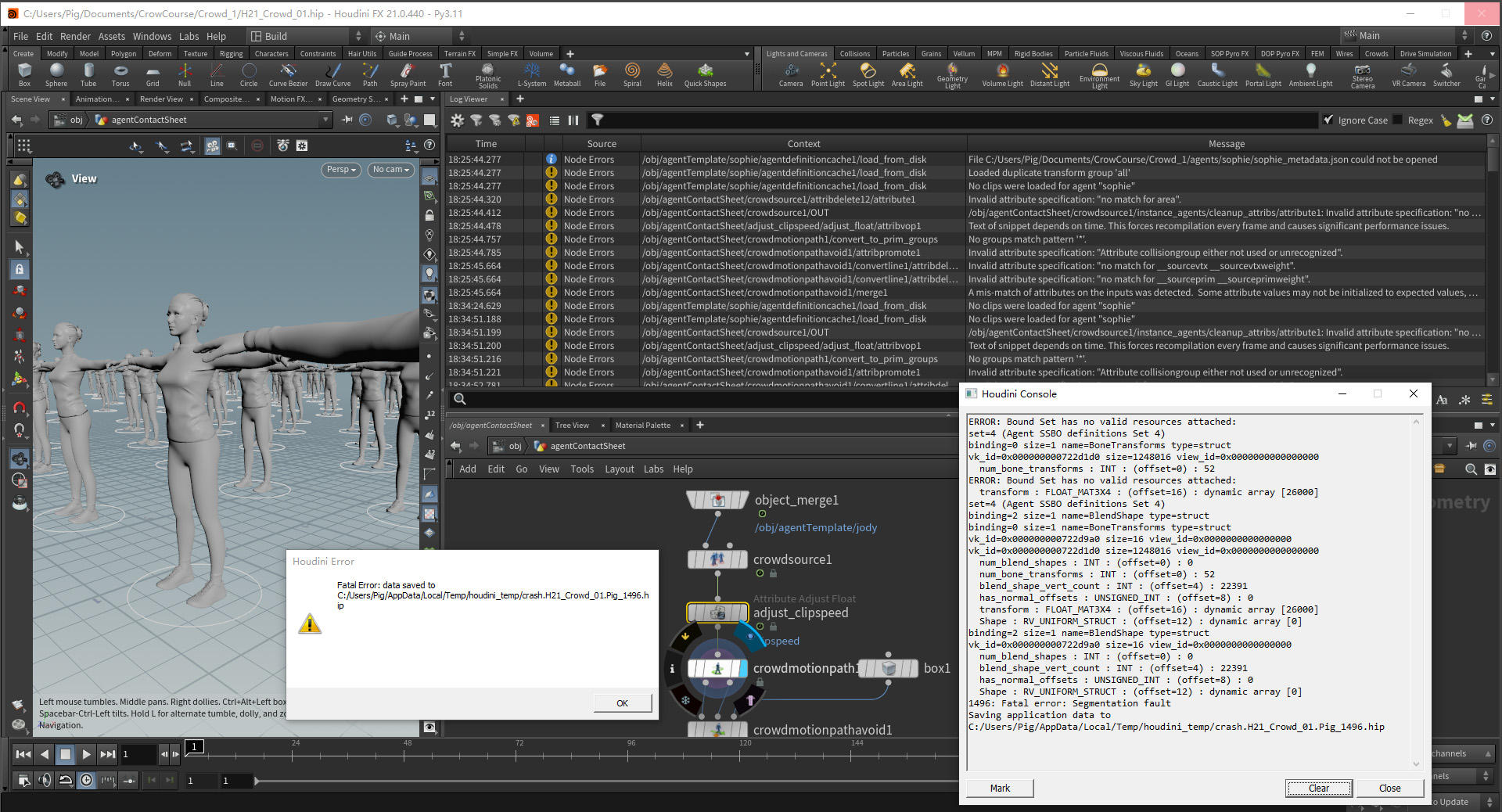Switch to the Render View tab
The height and width of the screenshot is (812, 1502).
tap(161, 99)
